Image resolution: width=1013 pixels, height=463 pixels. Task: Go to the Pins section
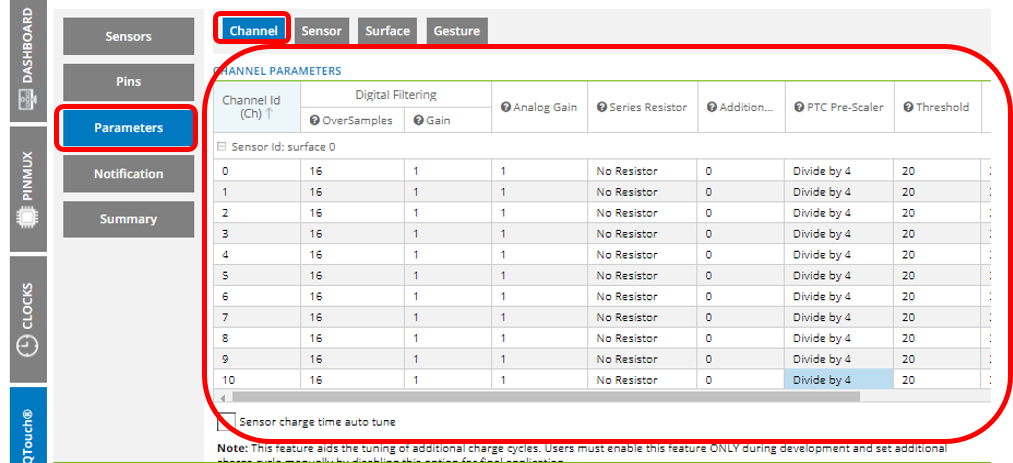[x=128, y=82]
